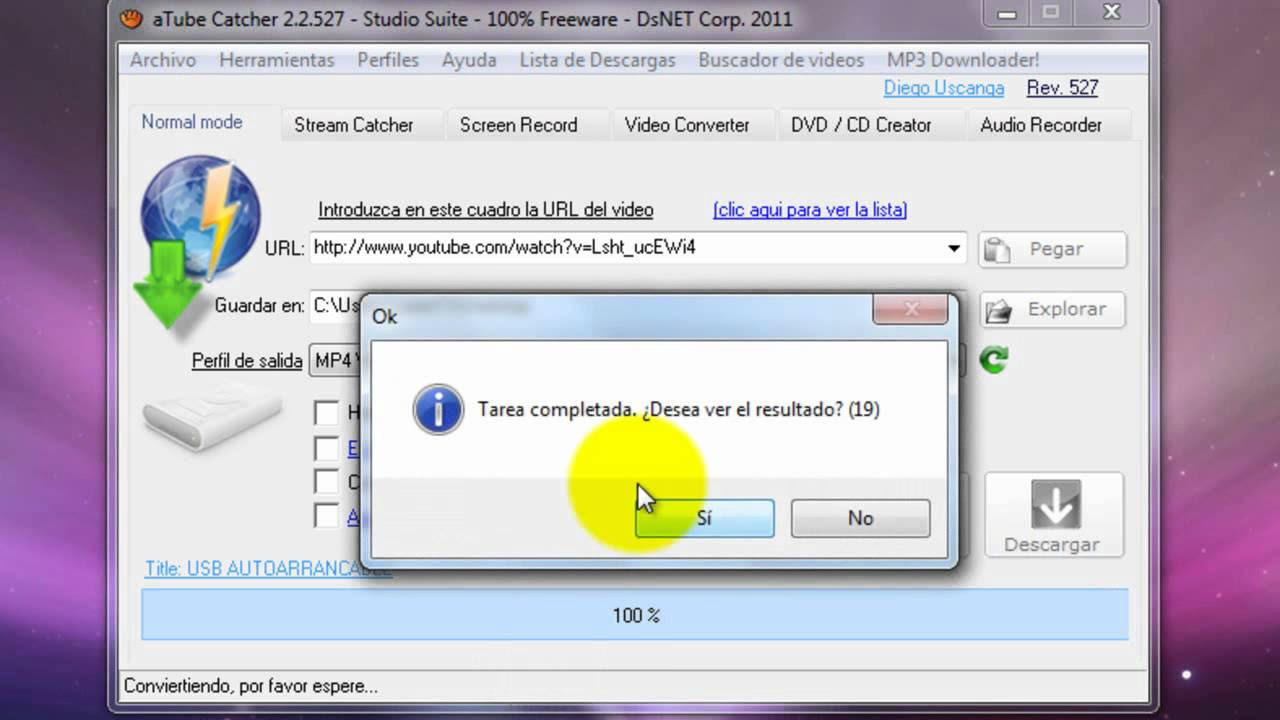Decline with the No button
The width and height of the screenshot is (1280, 720).
[x=860, y=518]
